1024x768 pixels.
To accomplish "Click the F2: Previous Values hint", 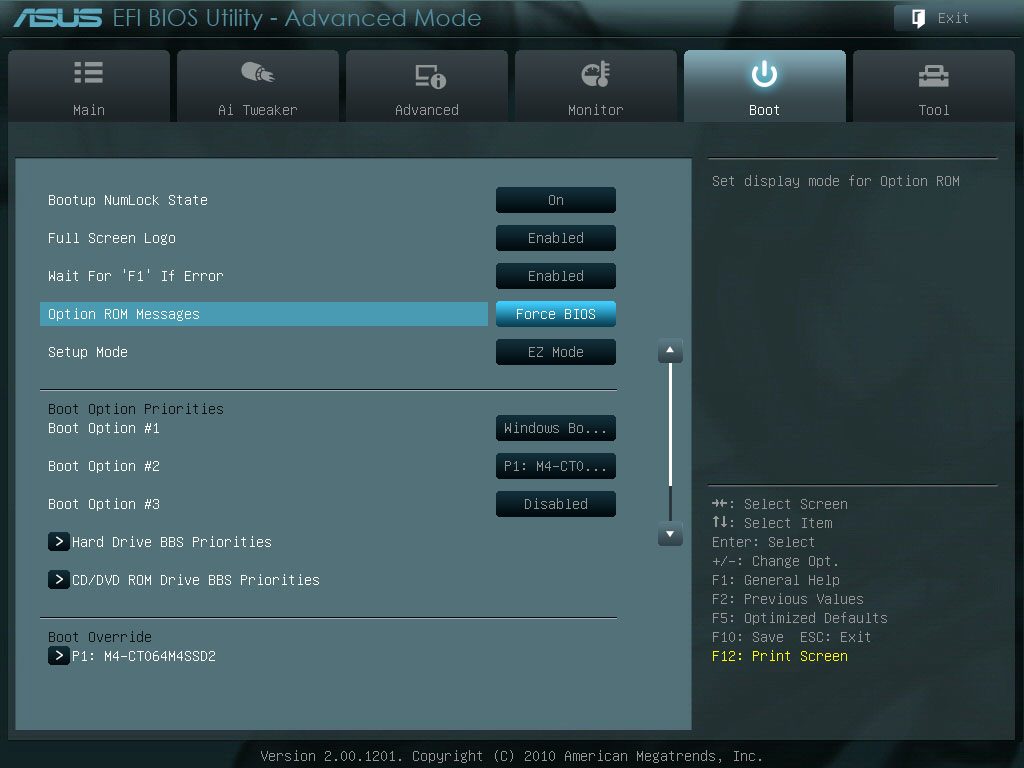I will pyautogui.click(x=787, y=599).
